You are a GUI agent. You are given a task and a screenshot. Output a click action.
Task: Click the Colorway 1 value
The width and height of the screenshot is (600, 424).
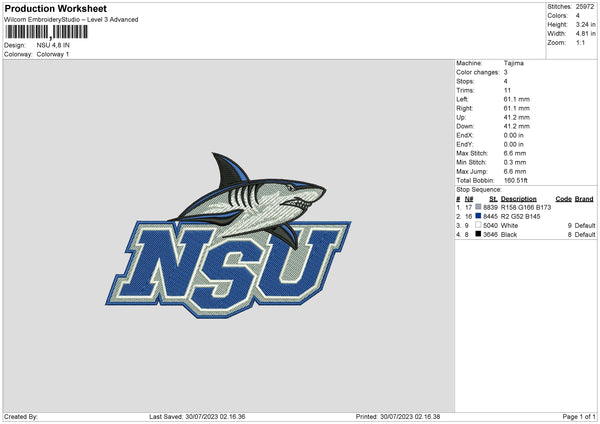pos(53,54)
